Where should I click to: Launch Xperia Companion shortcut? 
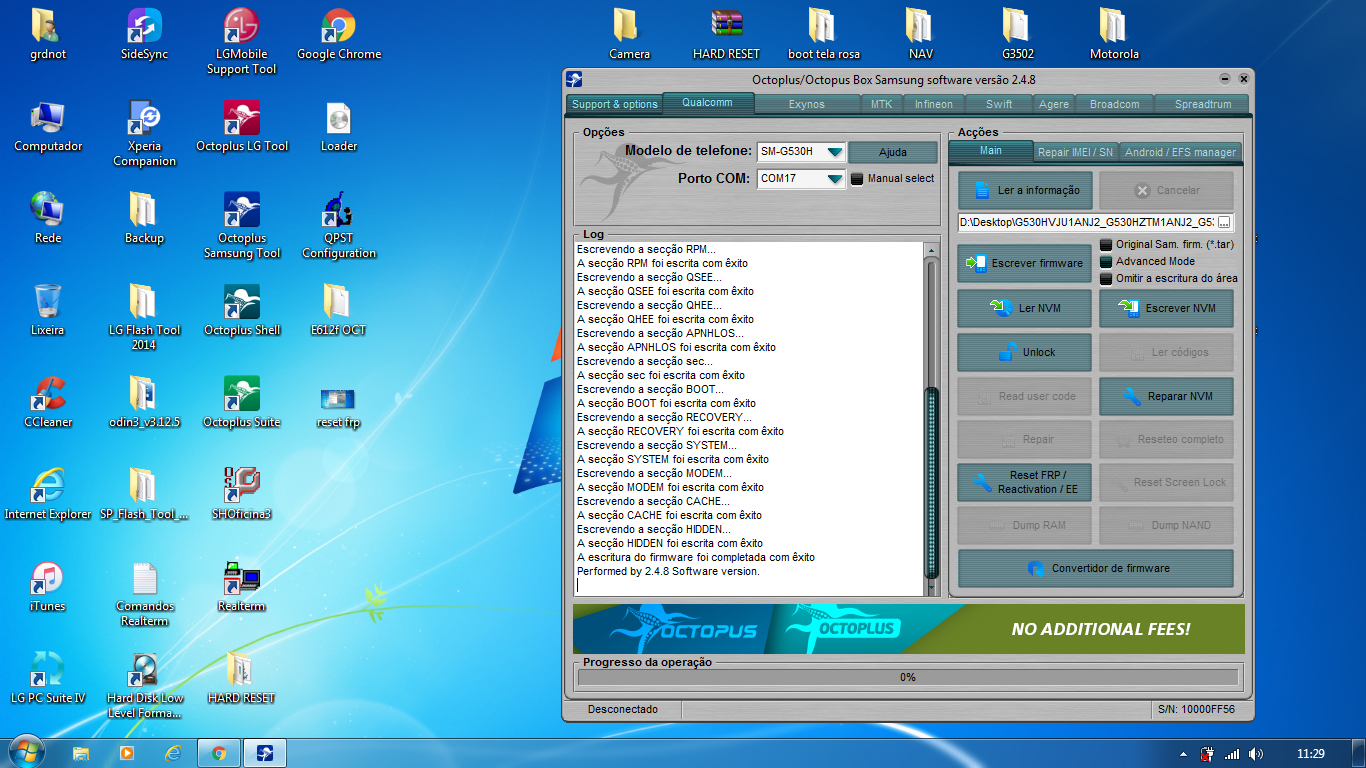click(x=145, y=134)
